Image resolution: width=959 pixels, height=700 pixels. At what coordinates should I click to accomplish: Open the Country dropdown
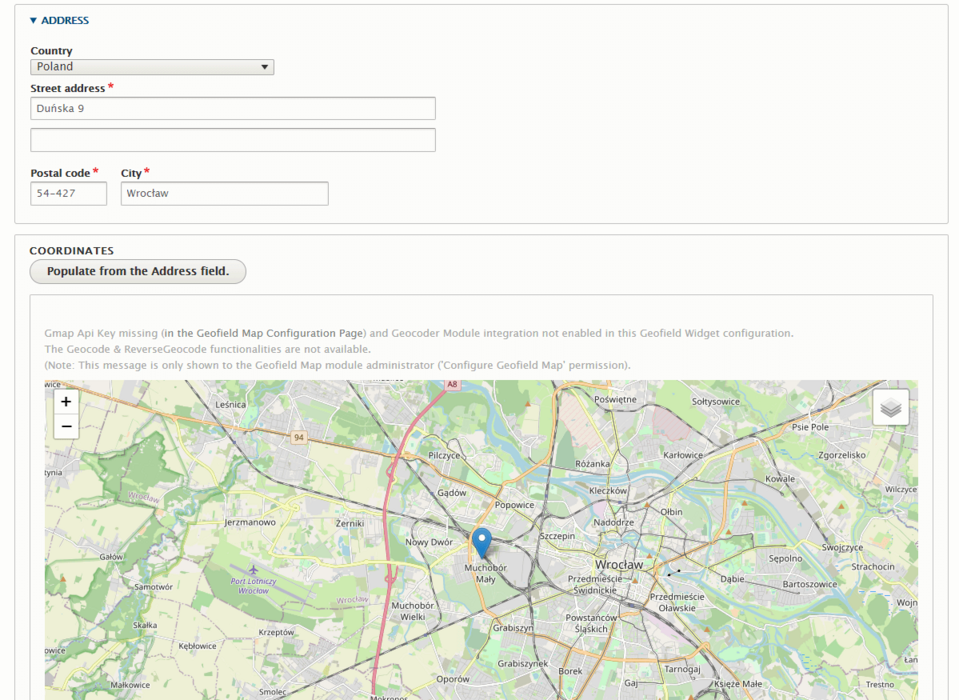pos(264,66)
